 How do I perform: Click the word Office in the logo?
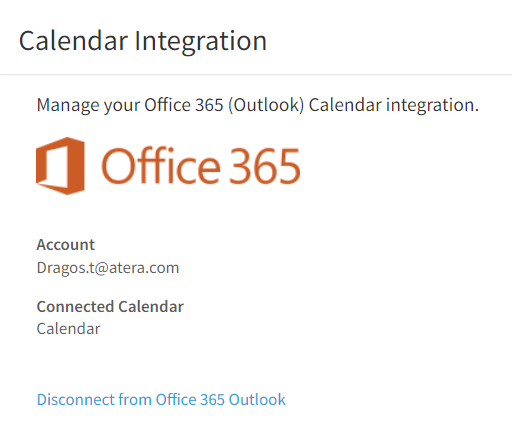click(x=161, y=166)
